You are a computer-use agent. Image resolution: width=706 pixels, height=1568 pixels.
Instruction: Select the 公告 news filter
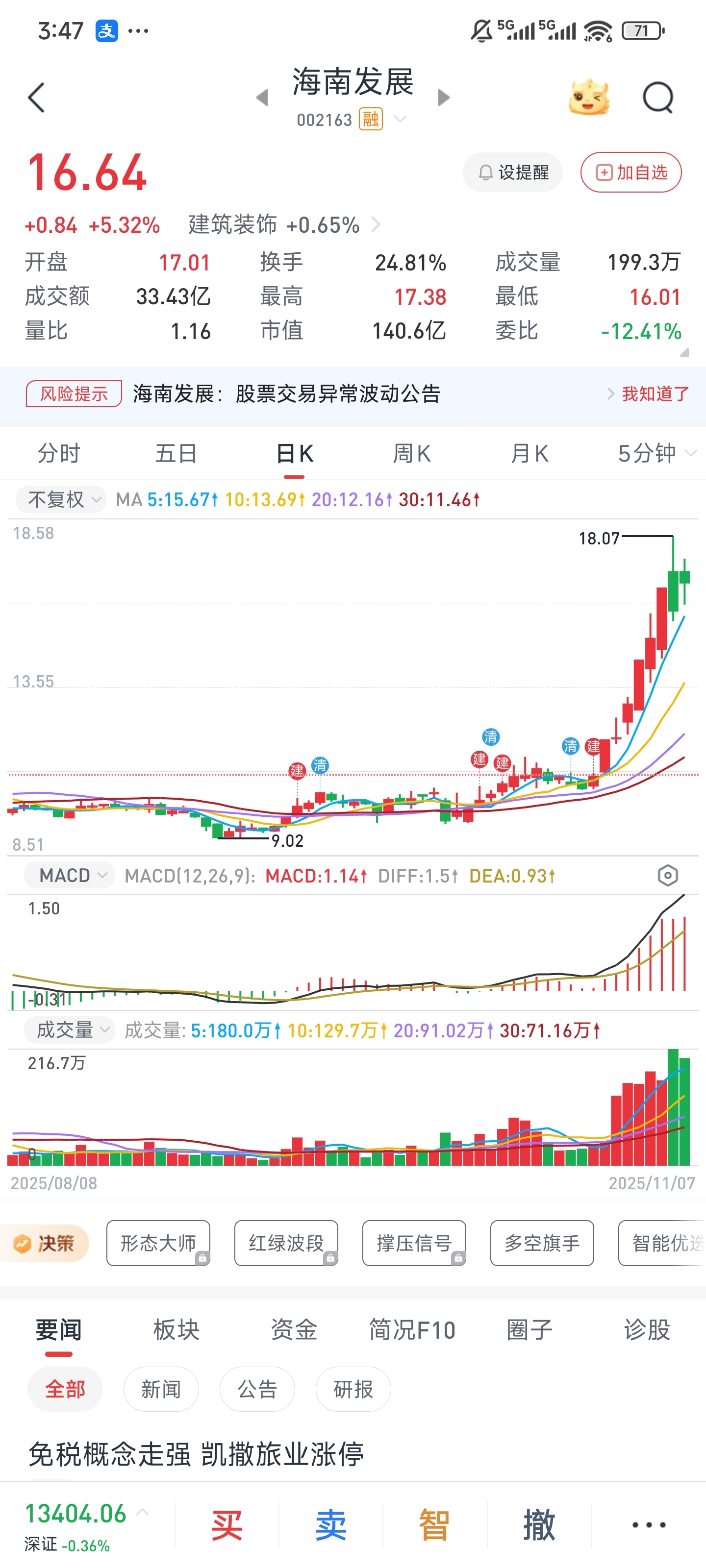(x=257, y=1389)
